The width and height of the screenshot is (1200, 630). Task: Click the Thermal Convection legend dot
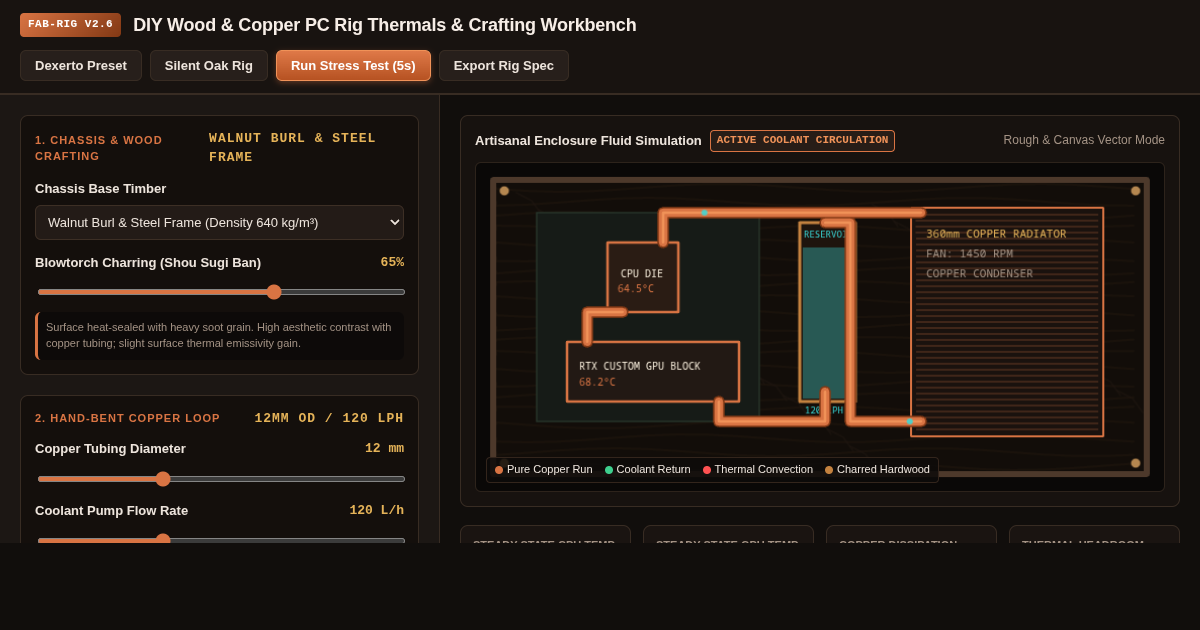[707, 470]
